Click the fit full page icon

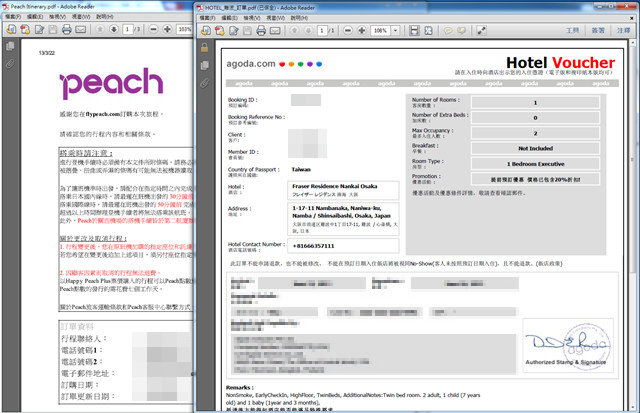pyautogui.click(x=428, y=31)
